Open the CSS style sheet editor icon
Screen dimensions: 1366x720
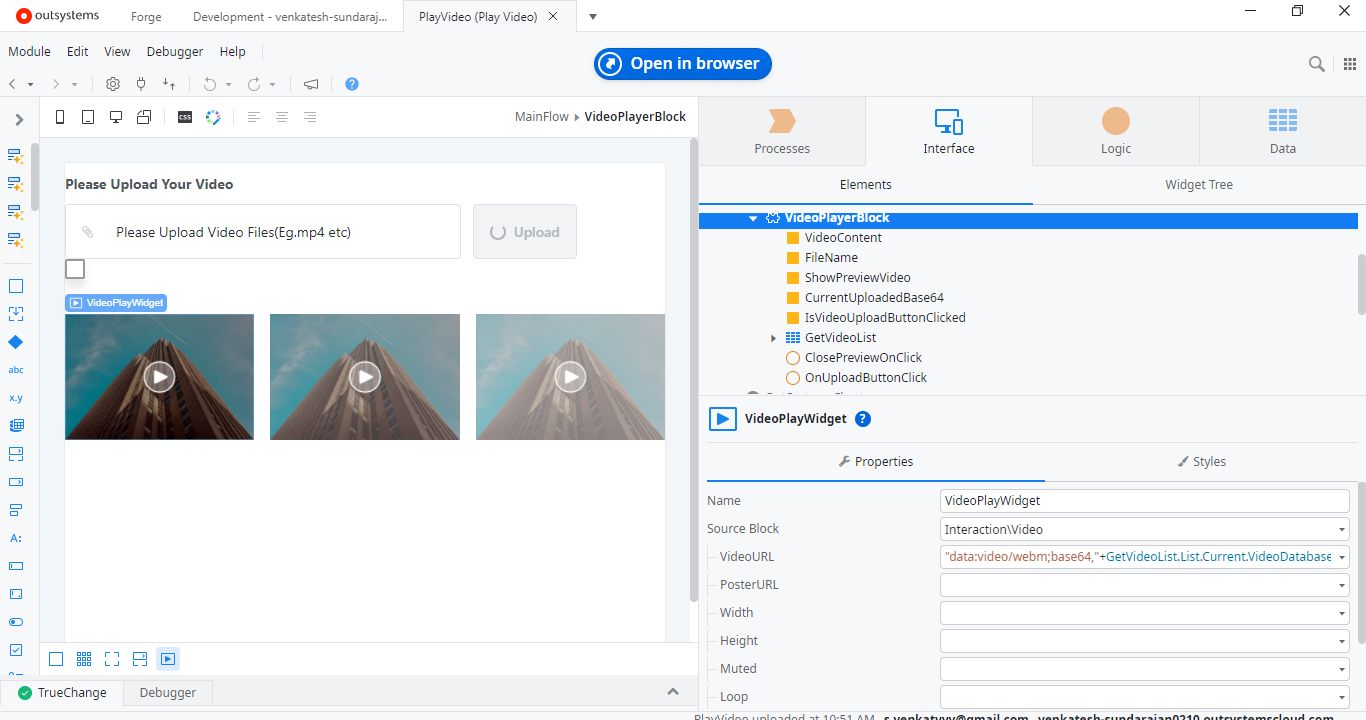coord(185,117)
